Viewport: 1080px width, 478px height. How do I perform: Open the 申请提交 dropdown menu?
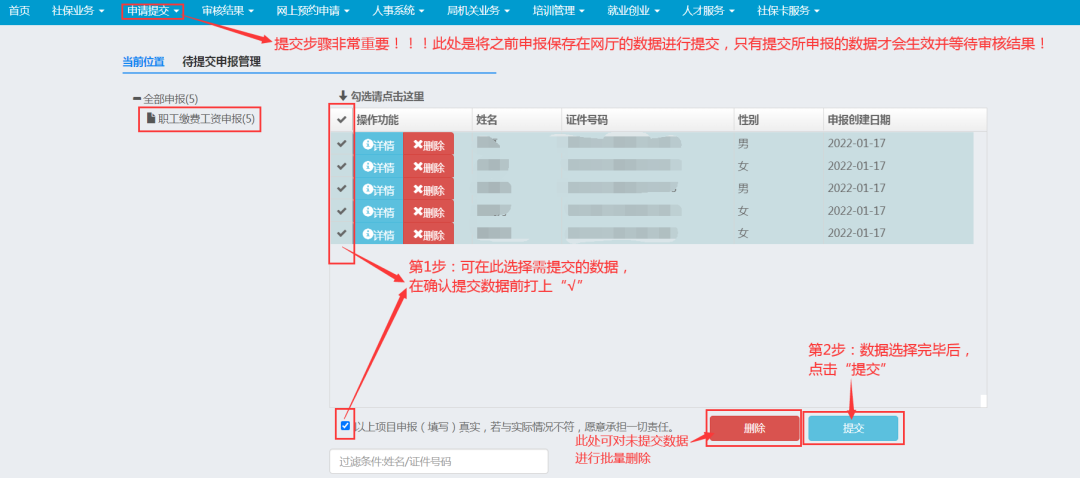click(153, 11)
